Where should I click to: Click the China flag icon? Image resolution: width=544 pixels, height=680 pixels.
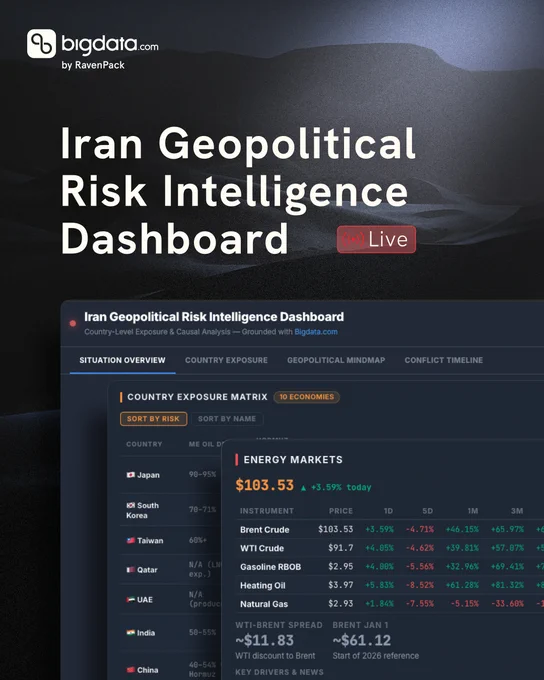coord(131,670)
